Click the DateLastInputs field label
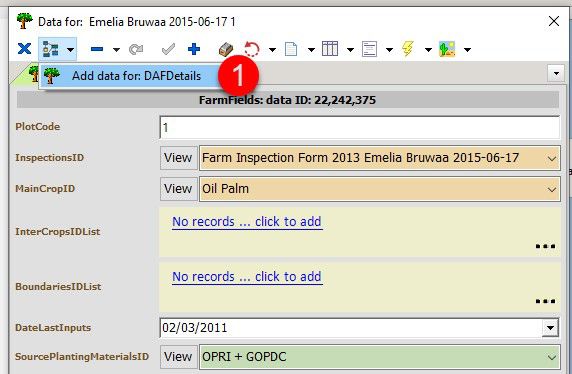Viewport: 572px width, 374px height. click(x=53, y=328)
